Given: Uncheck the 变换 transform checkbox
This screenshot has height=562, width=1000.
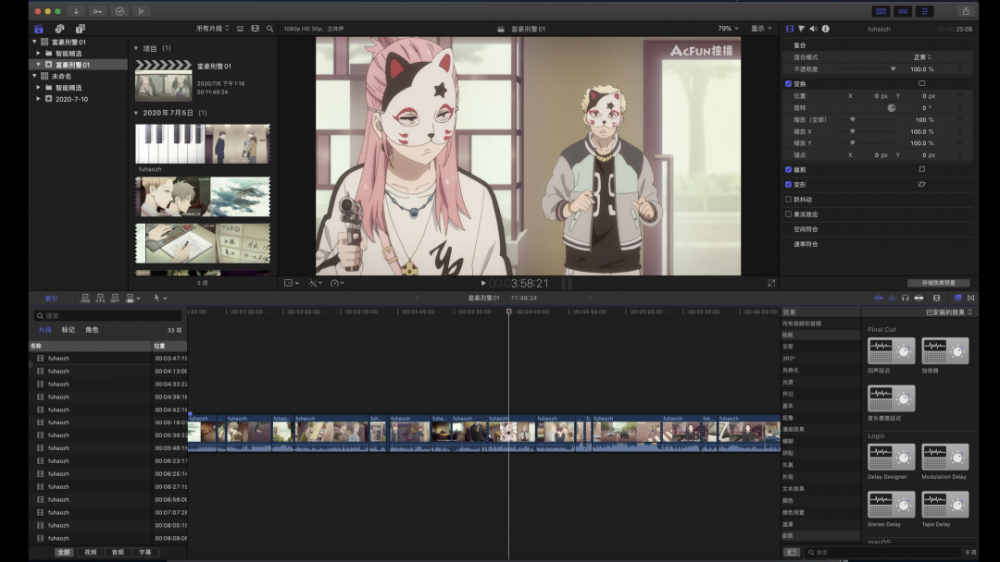Looking at the screenshot, I should [788, 84].
